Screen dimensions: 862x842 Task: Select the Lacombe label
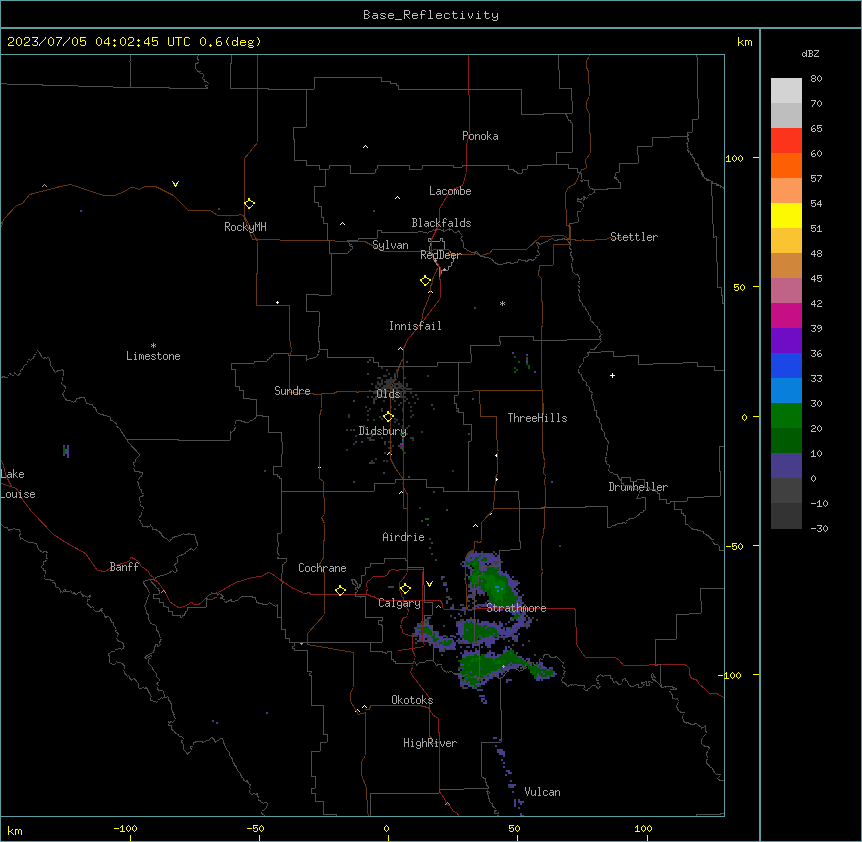click(x=450, y=191)
